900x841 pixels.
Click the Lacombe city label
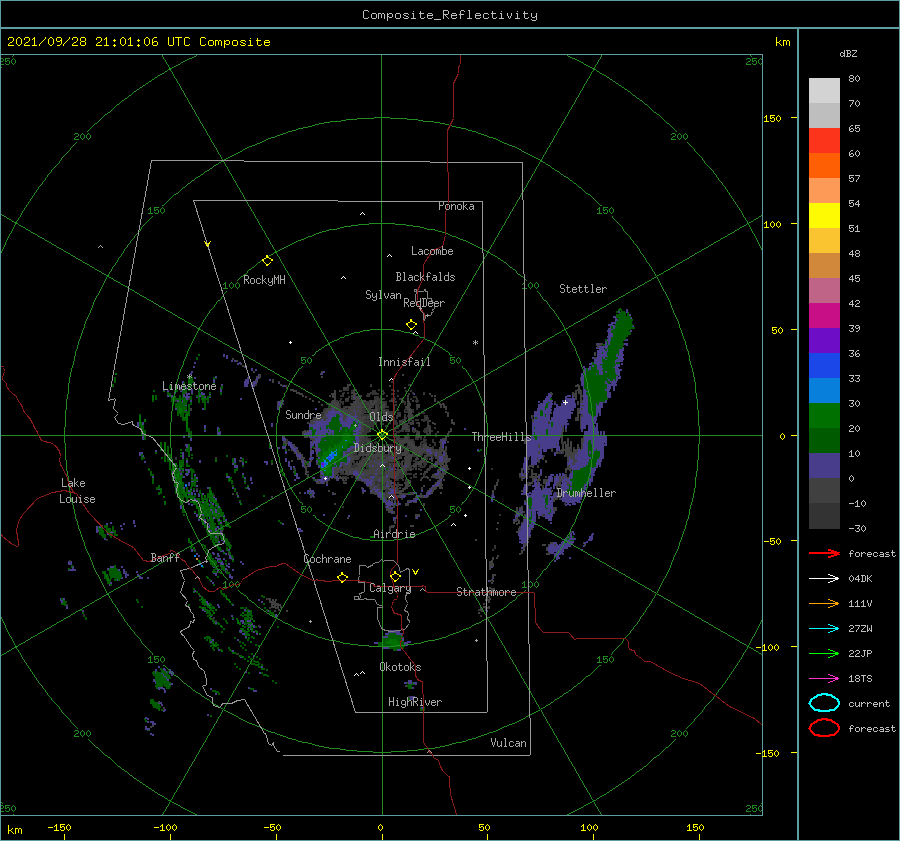pos(432,251)
